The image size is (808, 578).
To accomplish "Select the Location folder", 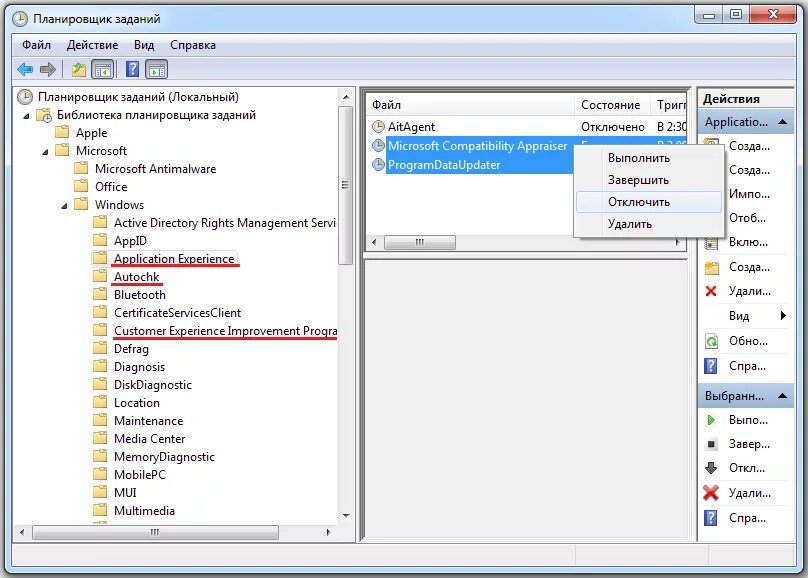I will pyautogui.click(x=137, y=403).
